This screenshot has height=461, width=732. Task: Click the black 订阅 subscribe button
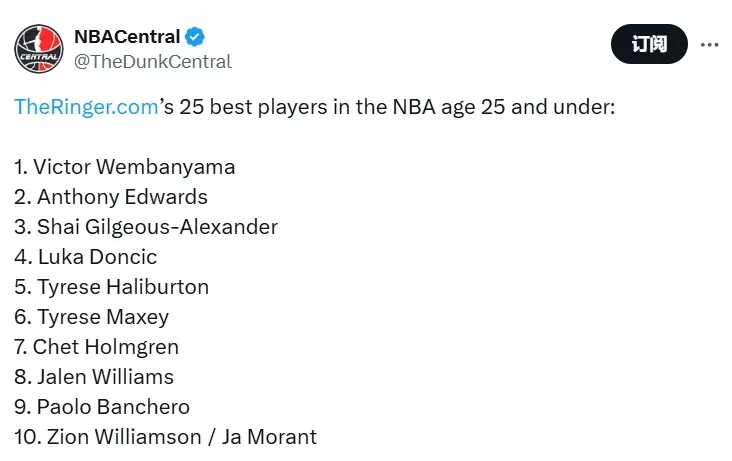649,45
